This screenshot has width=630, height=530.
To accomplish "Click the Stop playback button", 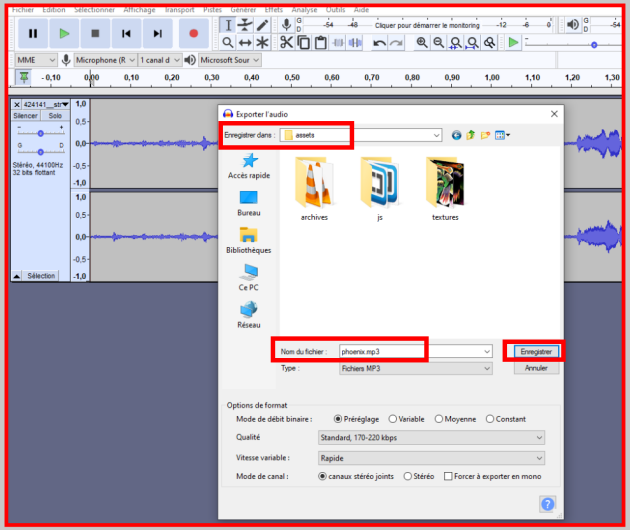I will pyautogui.click(x=95, y=34).
